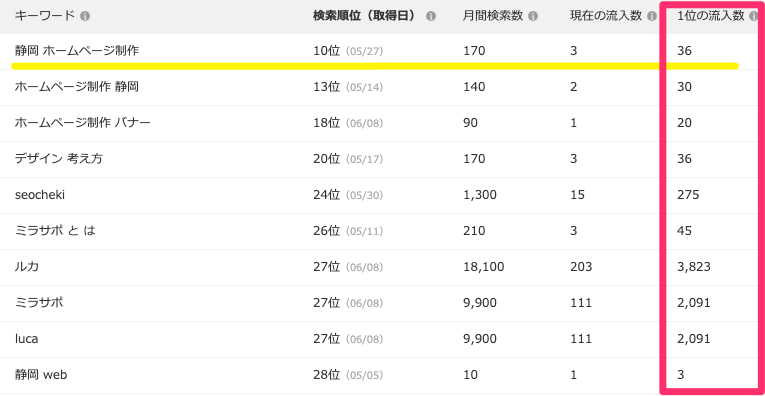
Task: Select keyword 静岡 ホームページ制作
Action: point(77,50)
